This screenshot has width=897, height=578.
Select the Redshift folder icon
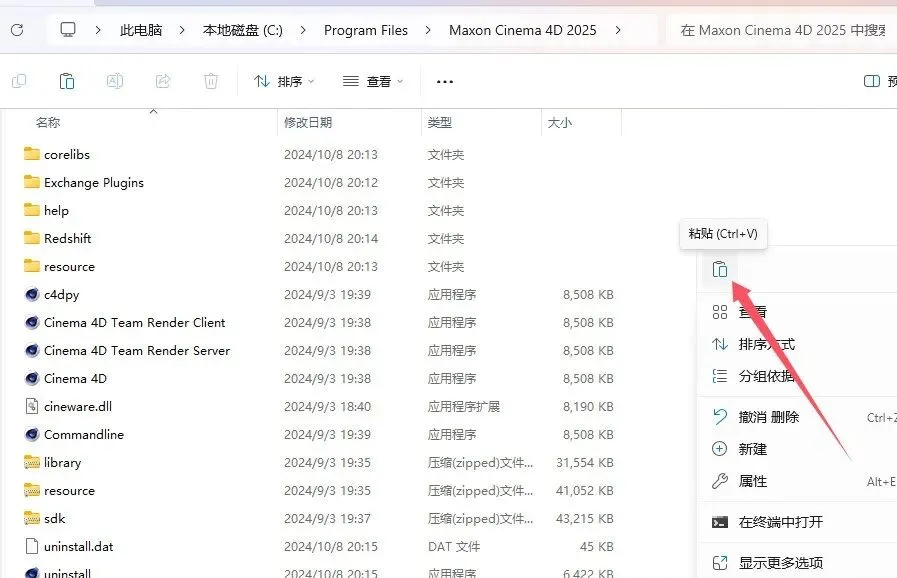pyautogui.click(x=32, y=238)
